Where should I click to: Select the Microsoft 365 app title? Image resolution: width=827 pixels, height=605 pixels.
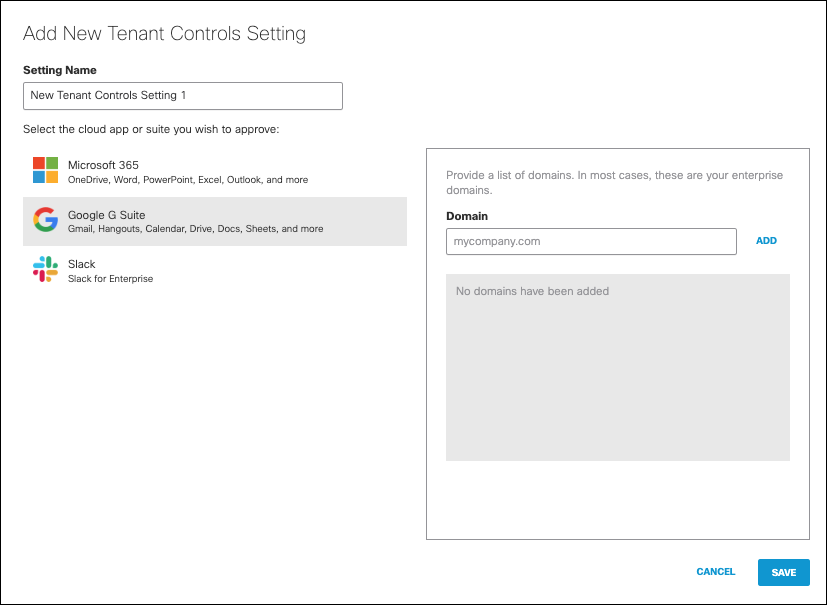[103, 165]
